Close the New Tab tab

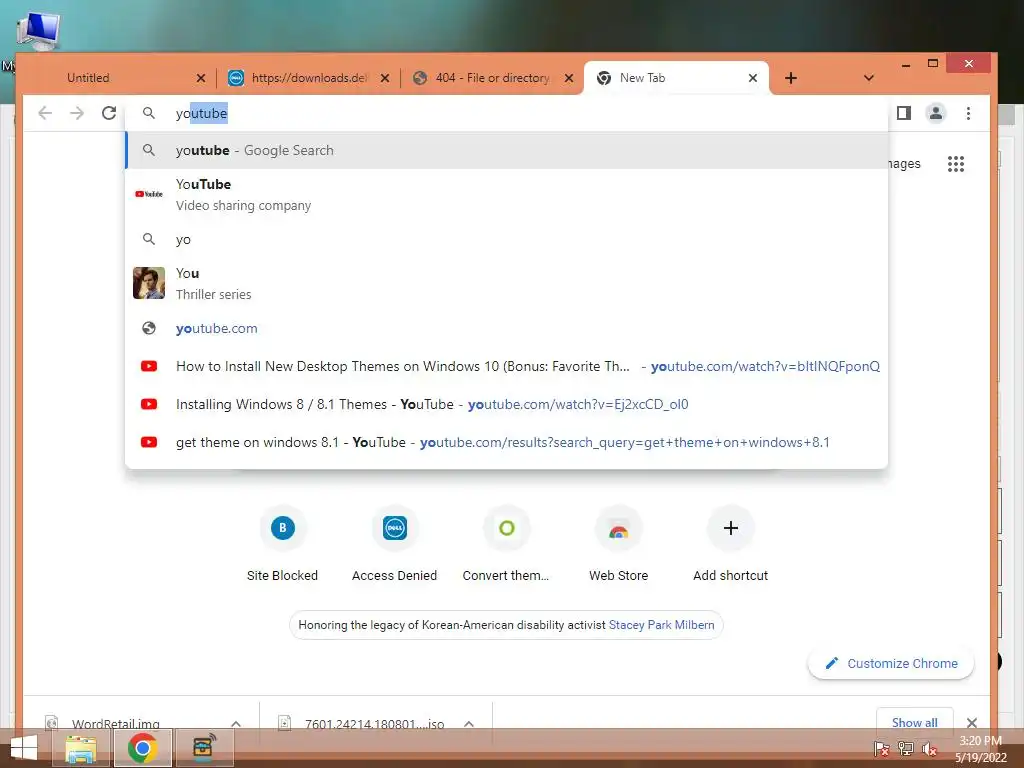[753, 78]
